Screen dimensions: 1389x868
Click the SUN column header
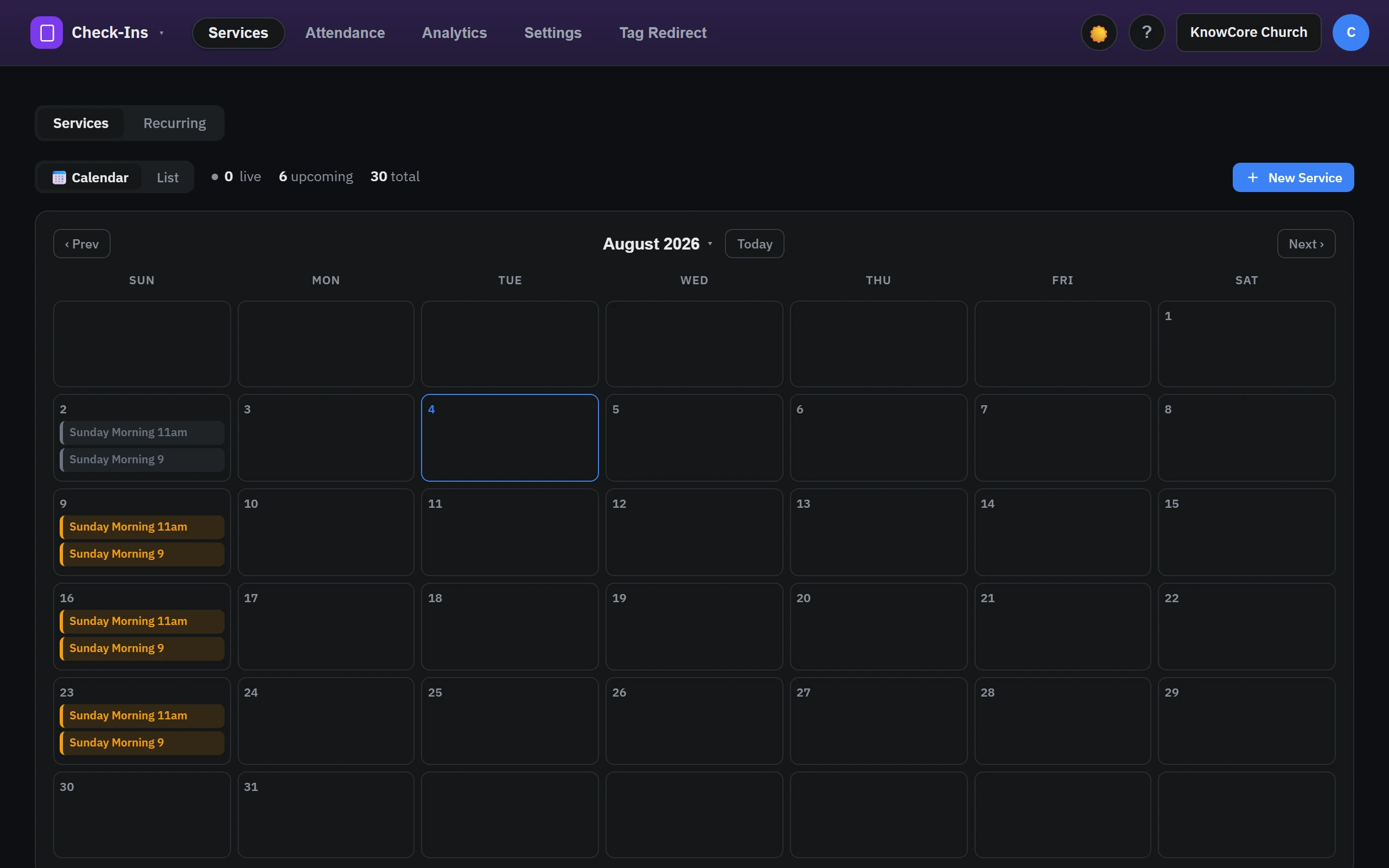coord(142,280)
